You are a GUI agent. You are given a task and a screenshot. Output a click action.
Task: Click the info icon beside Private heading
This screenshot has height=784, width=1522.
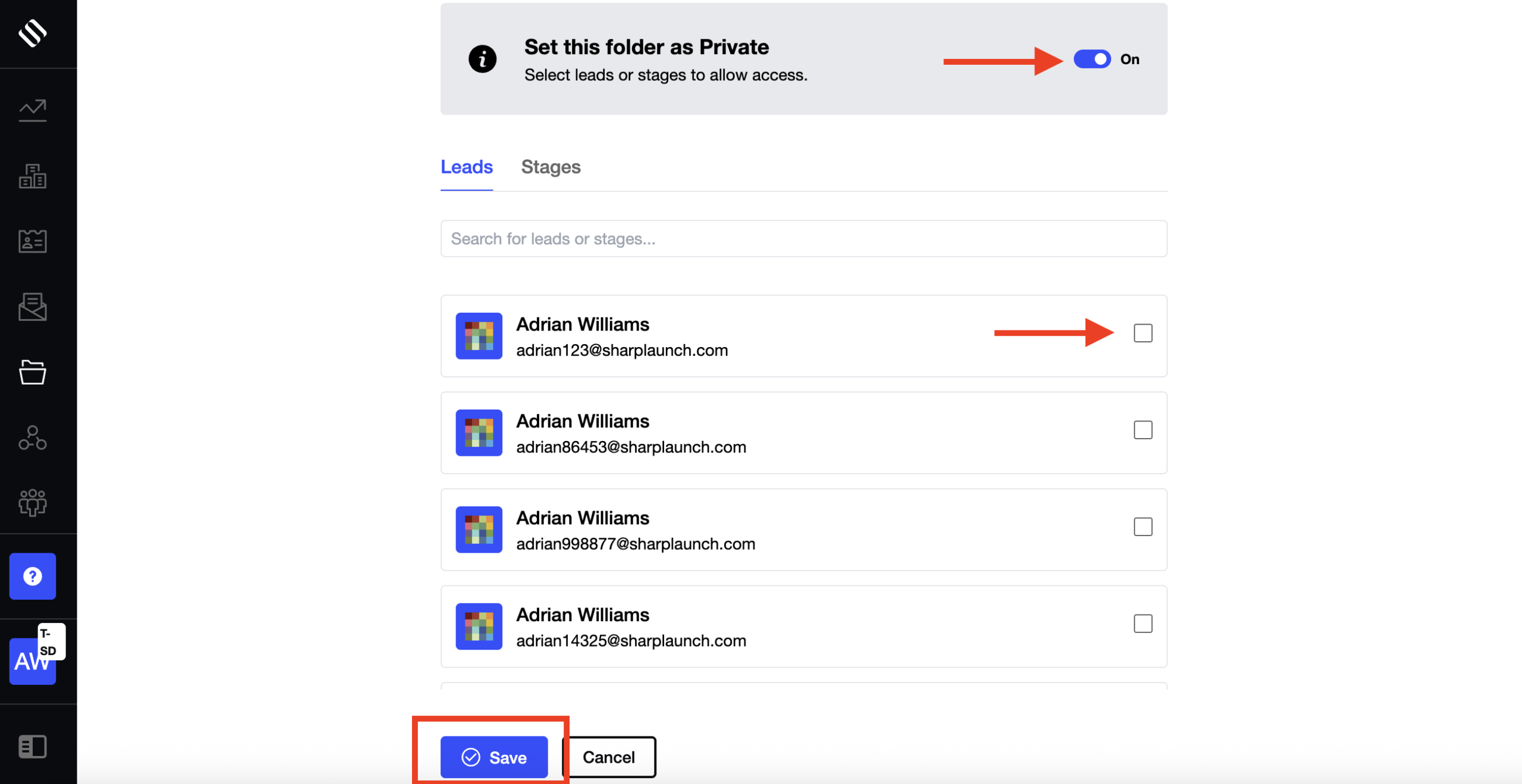pyautogui.click(x=482, y=59)
